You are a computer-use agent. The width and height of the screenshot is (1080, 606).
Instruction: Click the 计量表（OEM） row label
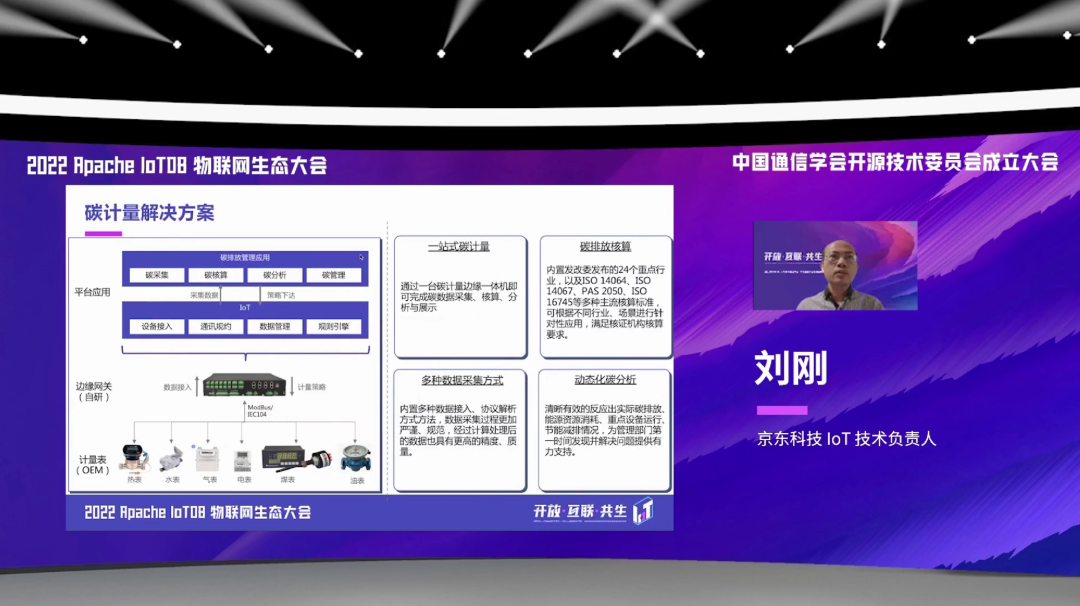(93, 465)
